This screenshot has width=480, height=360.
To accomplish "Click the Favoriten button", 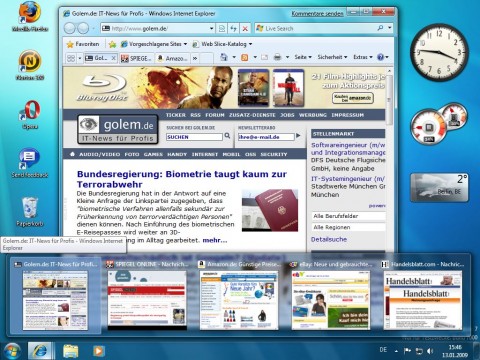I will tap(83, 44).
